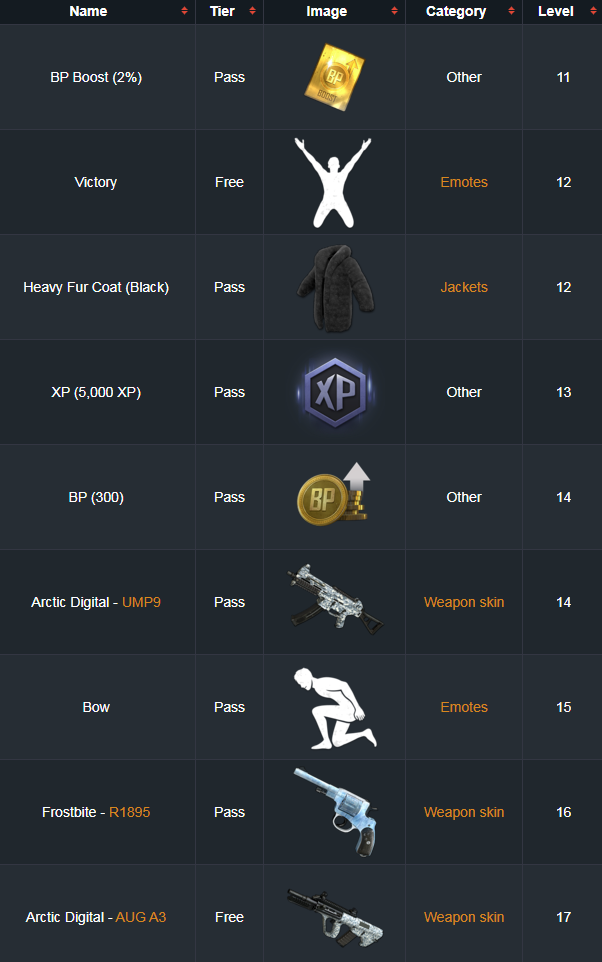Open the UMP9 link
This screenshot has width=602, height=962.
[141, 602]
